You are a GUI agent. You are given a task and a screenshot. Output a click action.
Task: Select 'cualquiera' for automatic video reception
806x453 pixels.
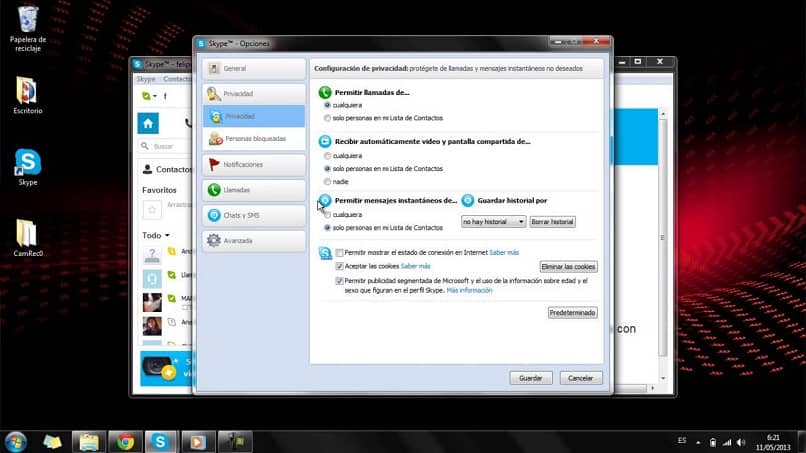tap(327, 156)
